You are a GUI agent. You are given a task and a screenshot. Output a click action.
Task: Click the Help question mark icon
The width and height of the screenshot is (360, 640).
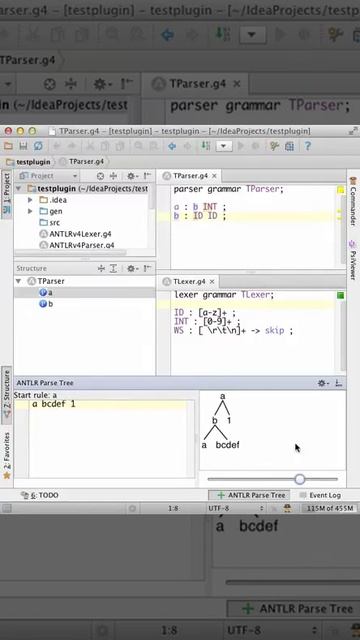tap(308, 146)
